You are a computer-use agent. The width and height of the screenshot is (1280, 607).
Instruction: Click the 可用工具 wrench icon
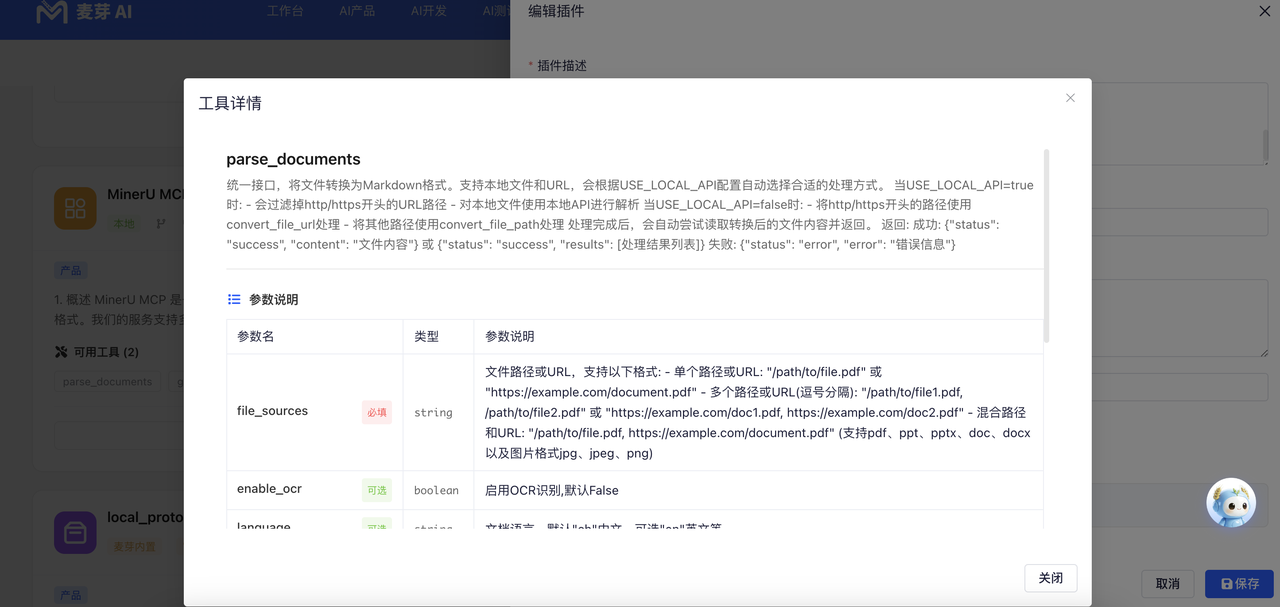click(61, 352)
